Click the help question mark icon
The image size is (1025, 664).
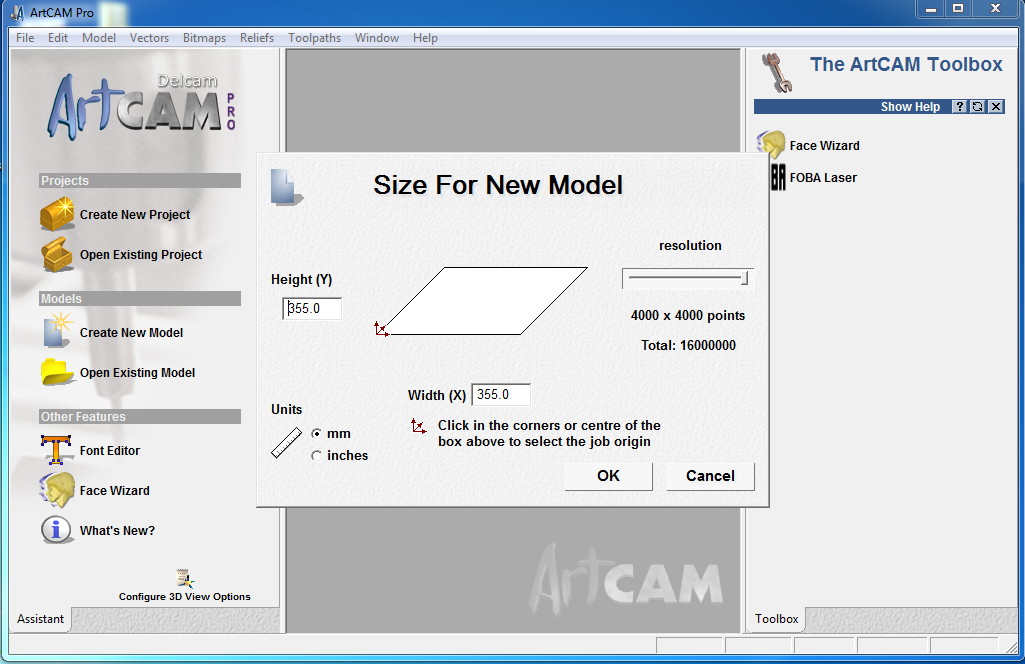[958, 107]
